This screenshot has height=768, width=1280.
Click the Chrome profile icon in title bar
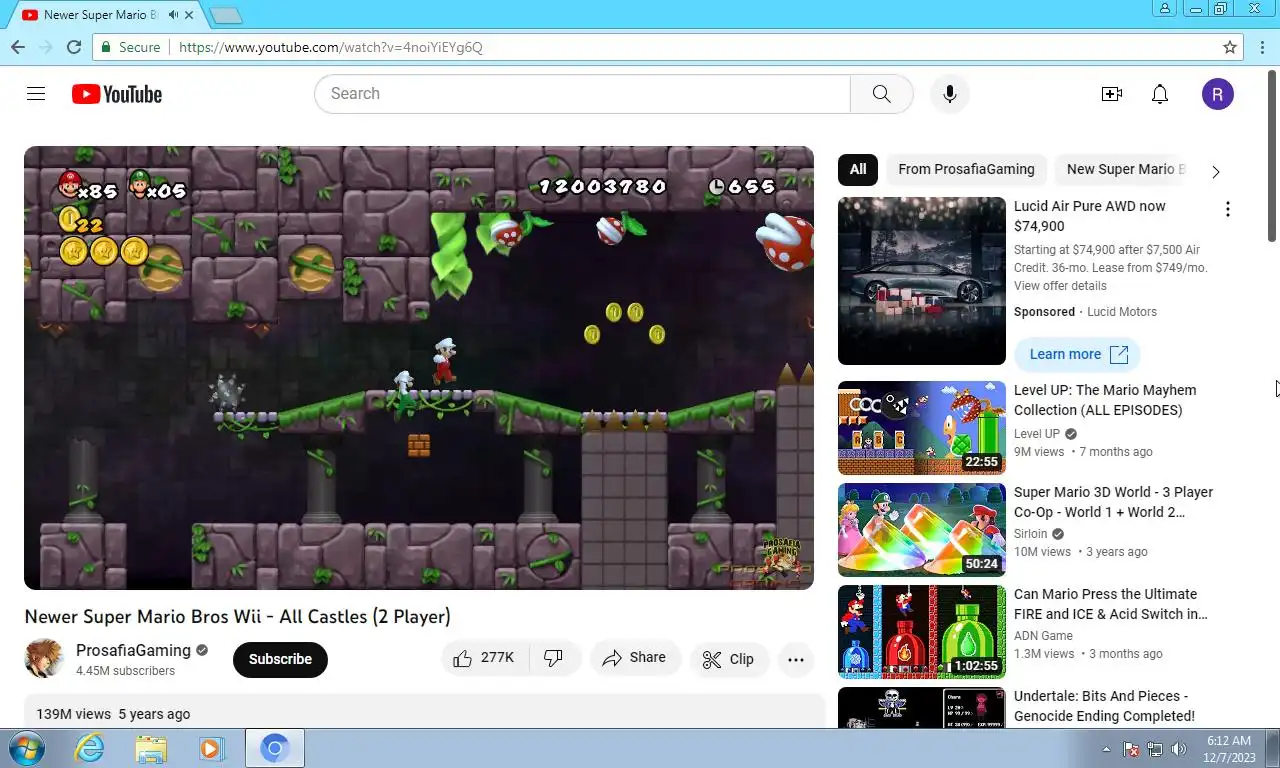click(1164, 9)
